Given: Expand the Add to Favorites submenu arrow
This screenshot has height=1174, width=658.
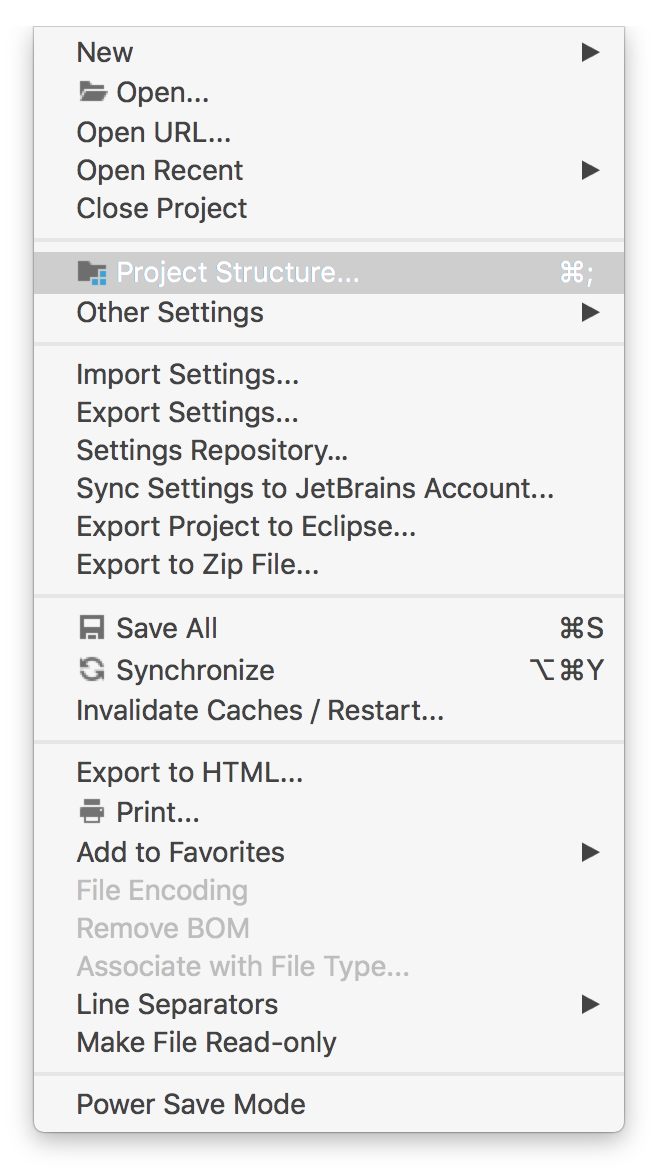Looking at the screenshot, I should tap(591, 852).
